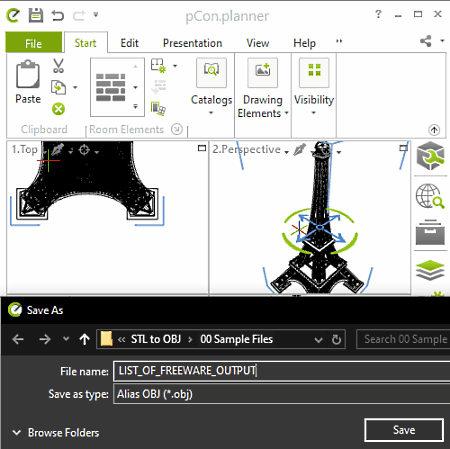This screenshot has height=449, width=450.
Task: Click the window and door elements icon
Action: 158,109
